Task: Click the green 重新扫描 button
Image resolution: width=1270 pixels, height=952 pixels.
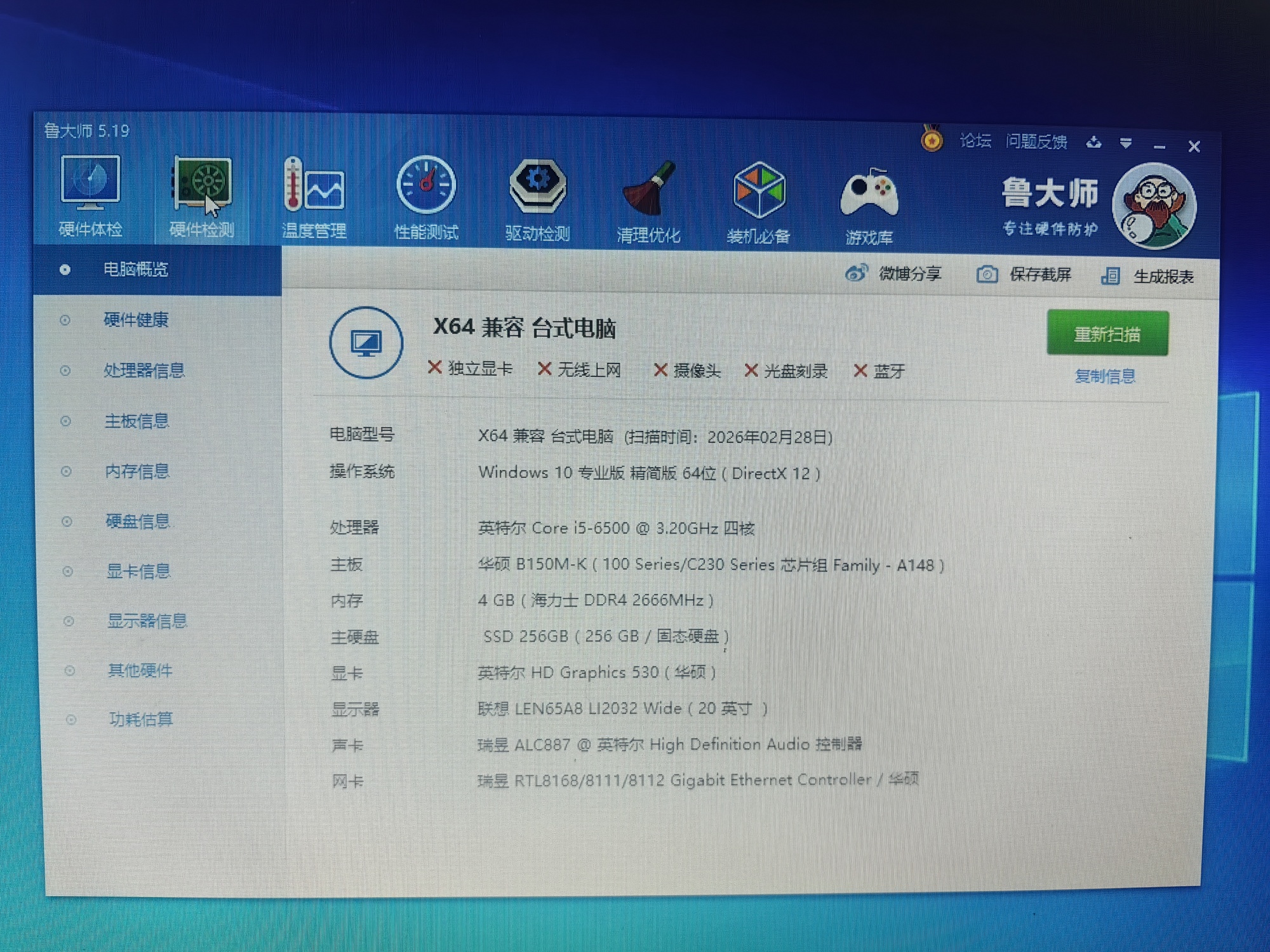Action: [x=1107, y=333]
